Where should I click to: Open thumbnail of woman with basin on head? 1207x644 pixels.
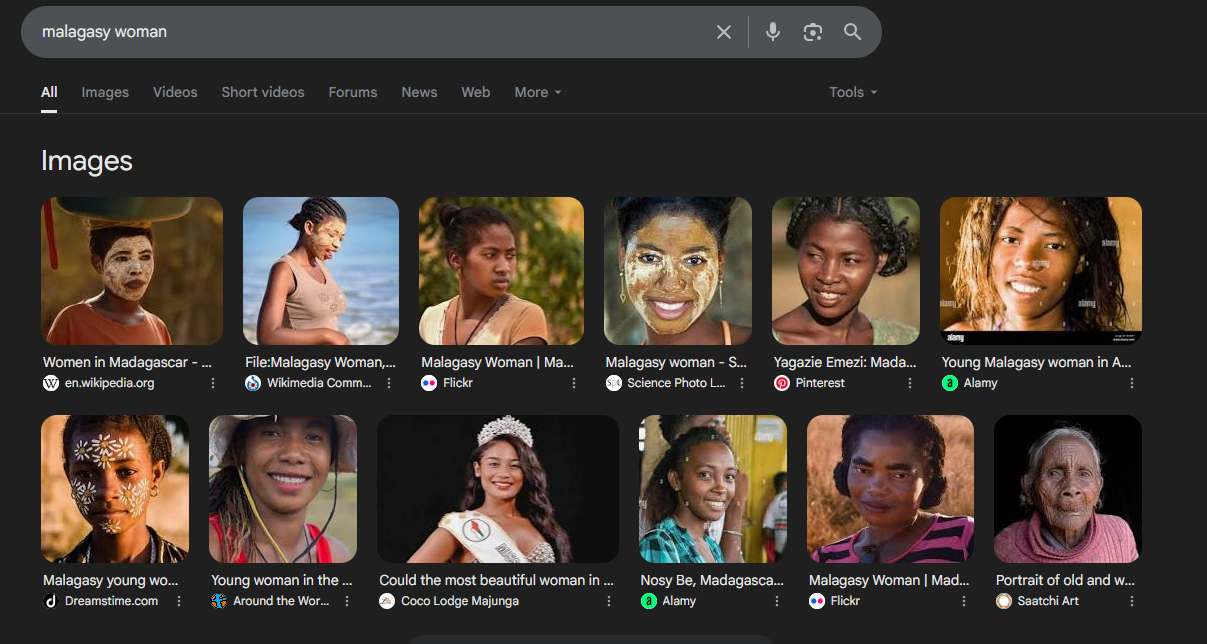coord(132,271)
